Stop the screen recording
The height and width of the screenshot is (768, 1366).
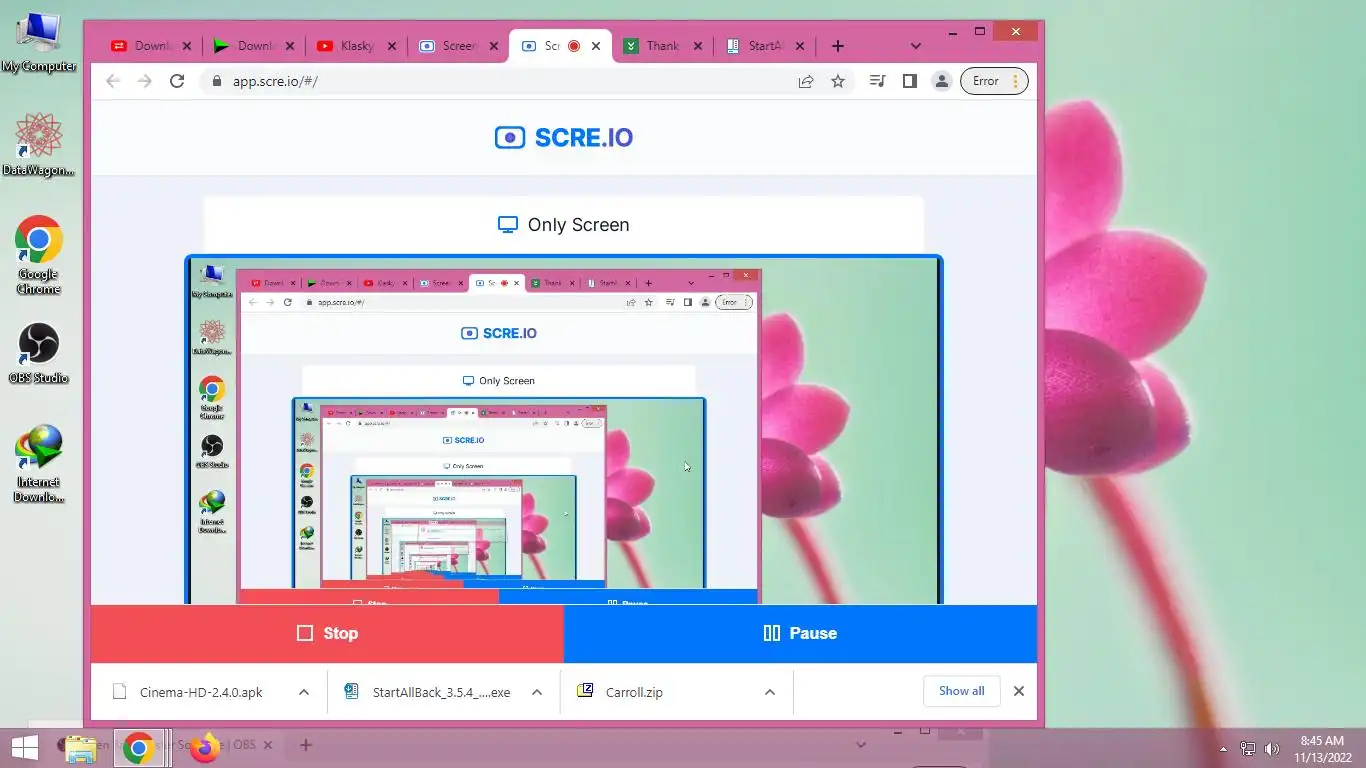click(x=327, y=633)
